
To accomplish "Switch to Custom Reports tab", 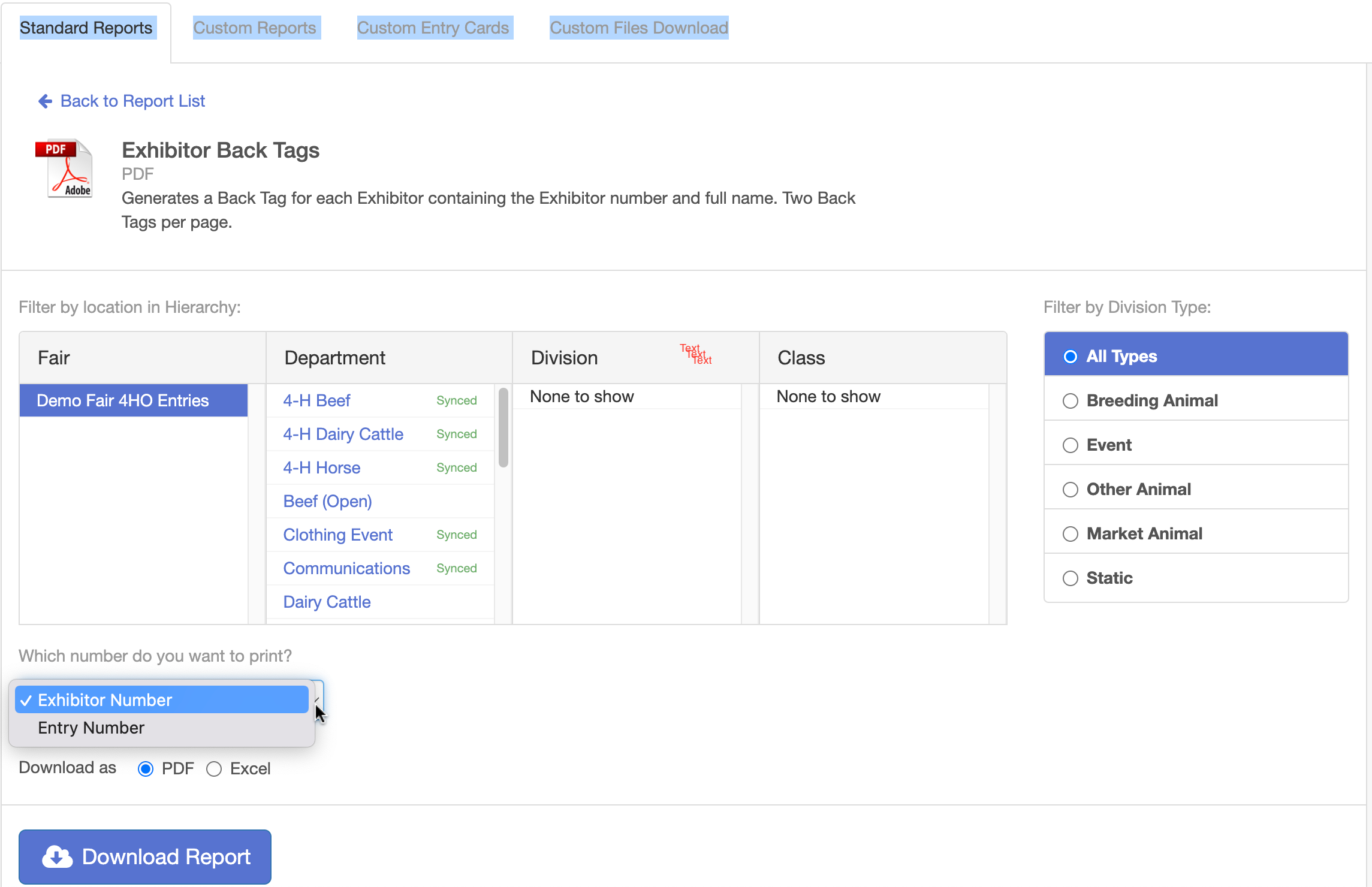I will 254,28.
